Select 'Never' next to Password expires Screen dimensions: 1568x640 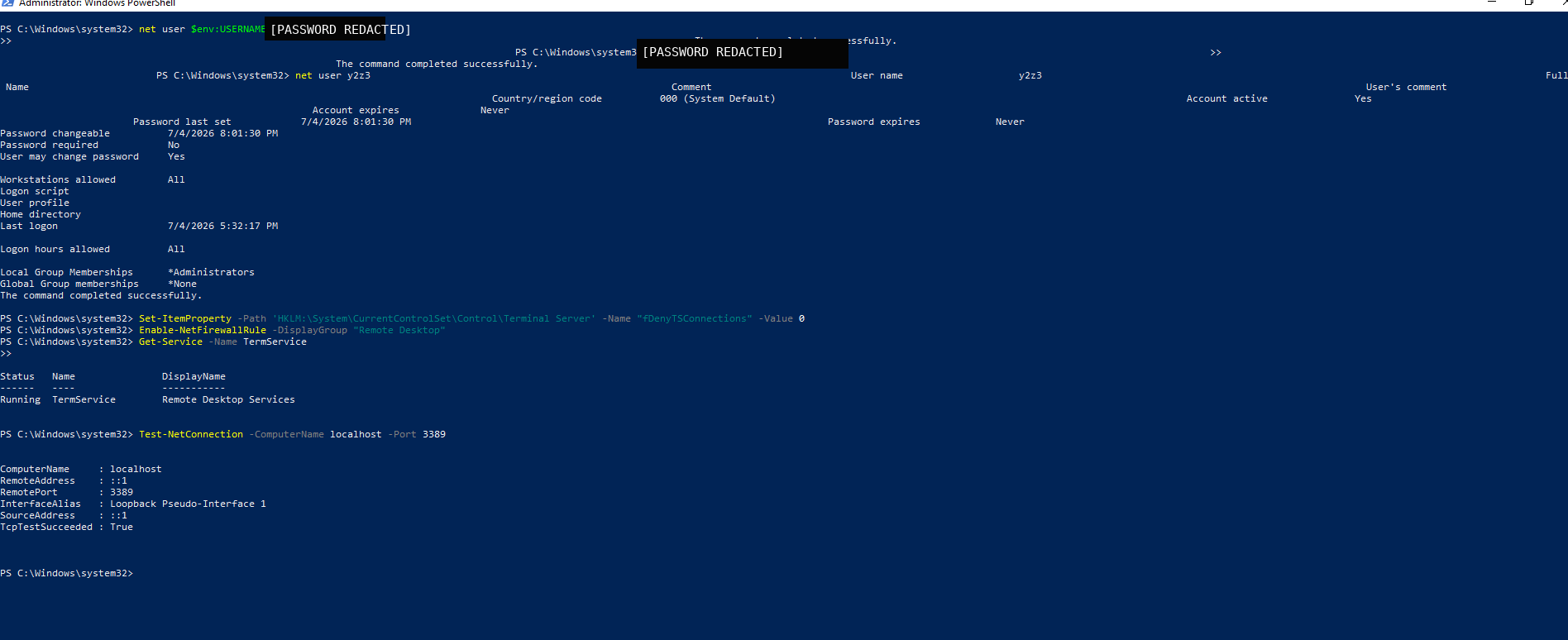click(1010, 122)
